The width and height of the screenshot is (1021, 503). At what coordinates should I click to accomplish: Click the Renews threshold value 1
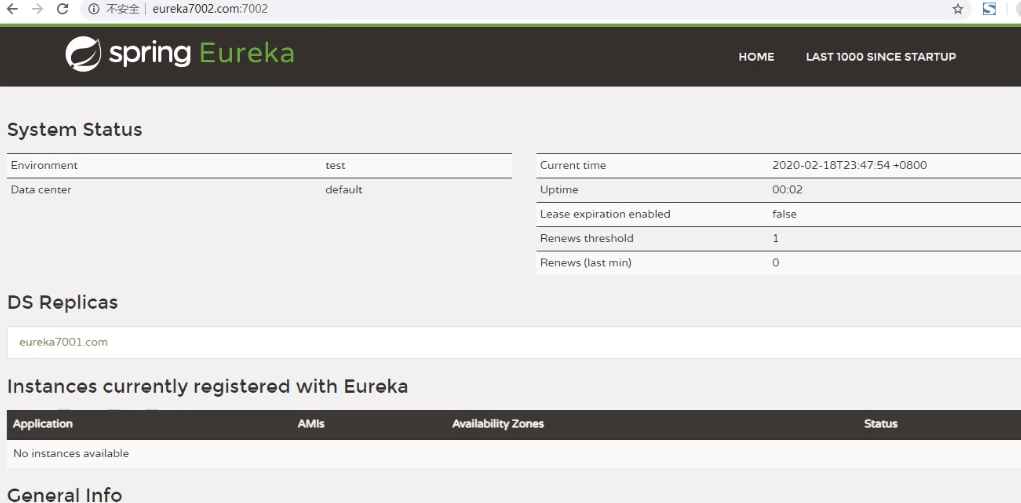[x=776, y=238]
